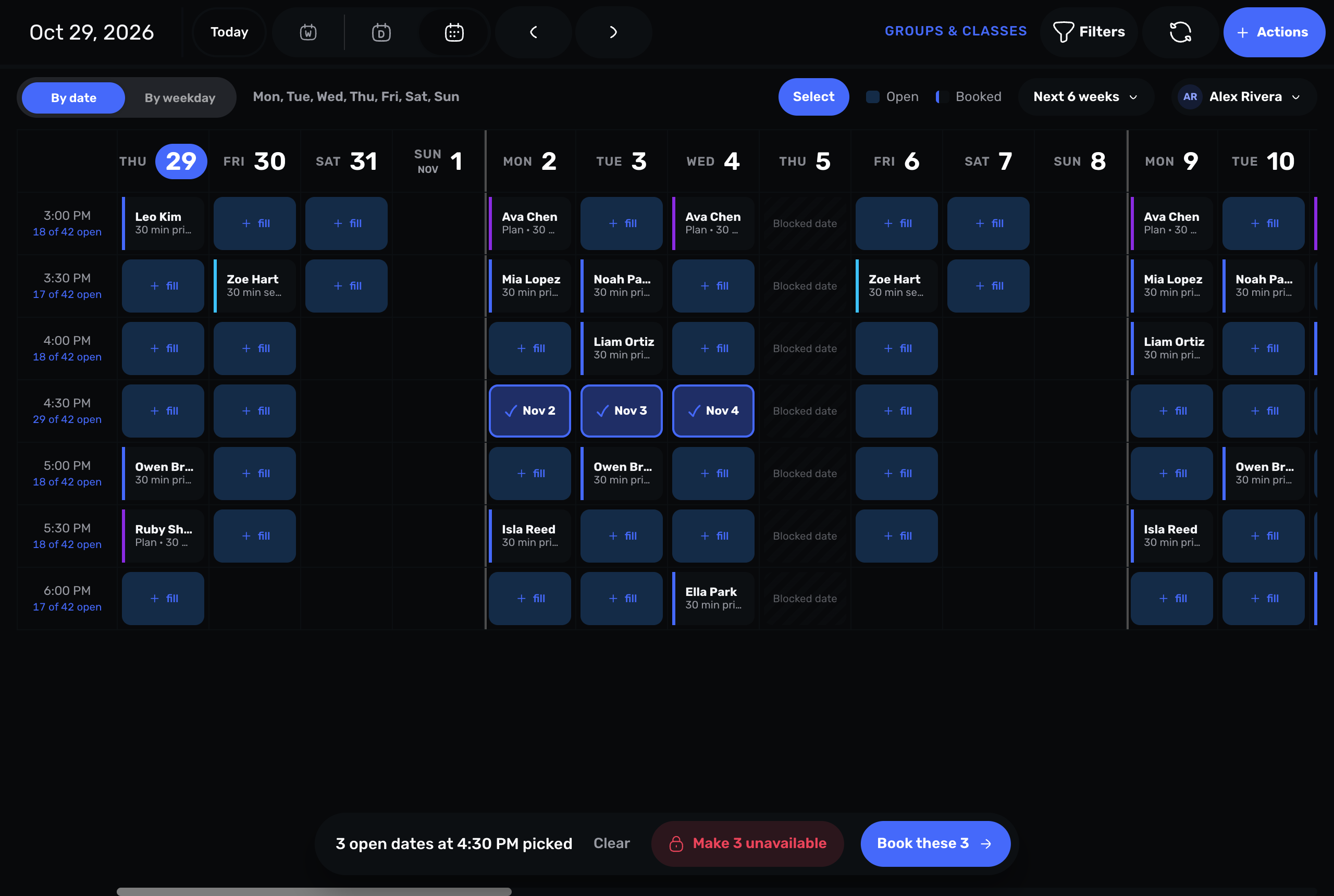Click Book these 3 button
This screenshot has width=1334, height=896.
click(x=935, y=843)
